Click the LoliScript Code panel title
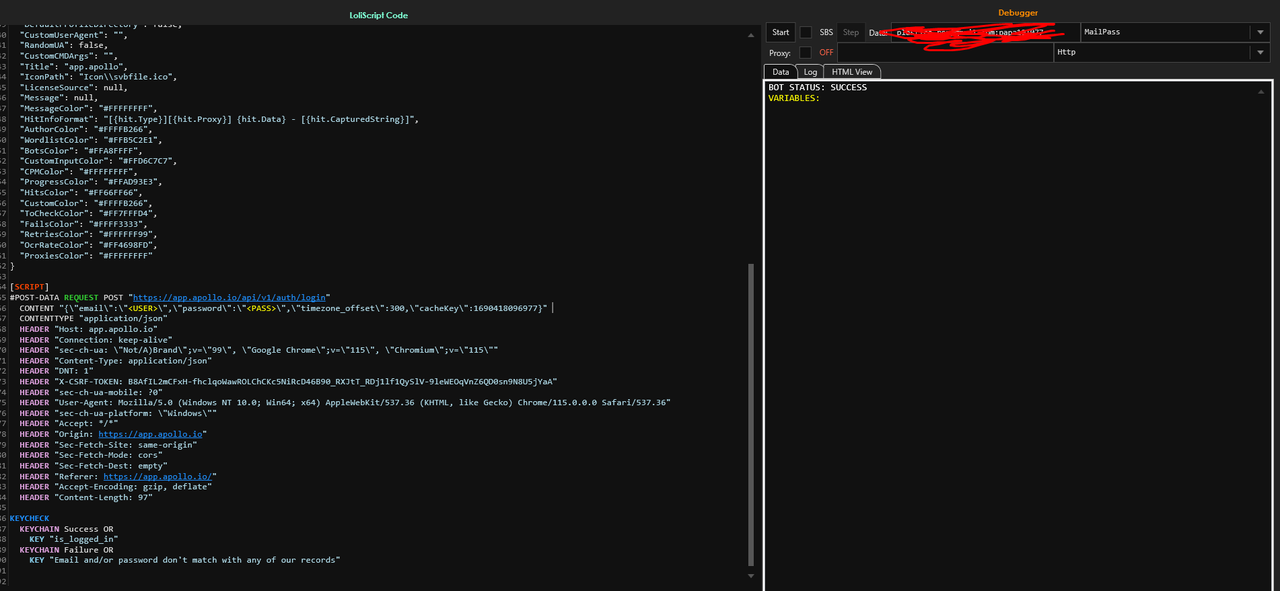Viewport: 1280px width, 591px height. [378, 15]
